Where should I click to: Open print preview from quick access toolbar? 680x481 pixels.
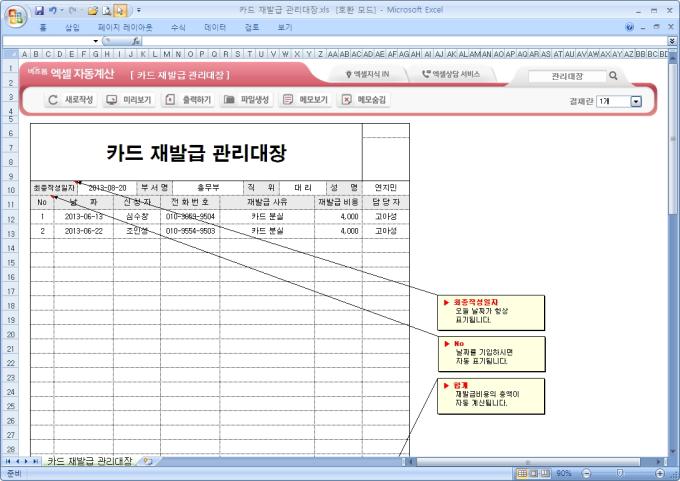[x=107, y=10]
